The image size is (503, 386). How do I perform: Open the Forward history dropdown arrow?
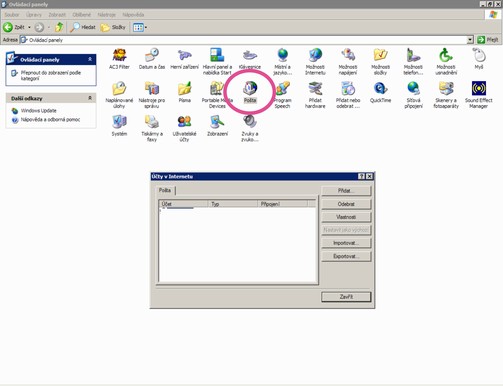pyautogui.click(x=49, y=27)
